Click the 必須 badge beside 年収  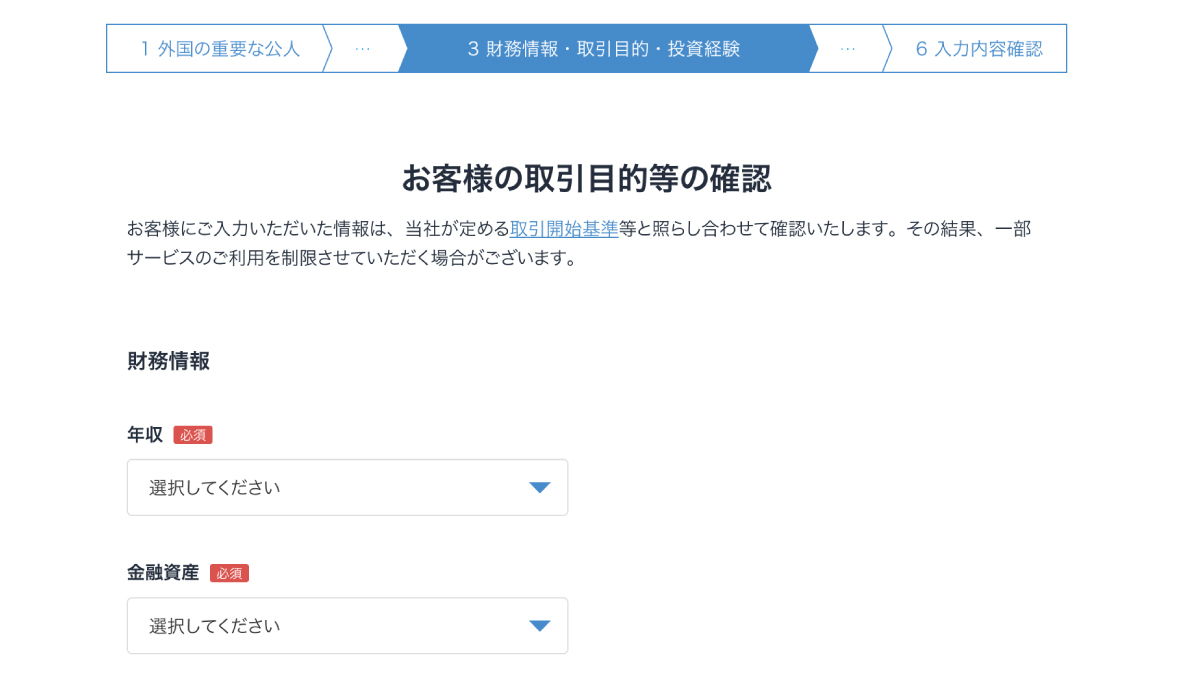tap(193, 435)
